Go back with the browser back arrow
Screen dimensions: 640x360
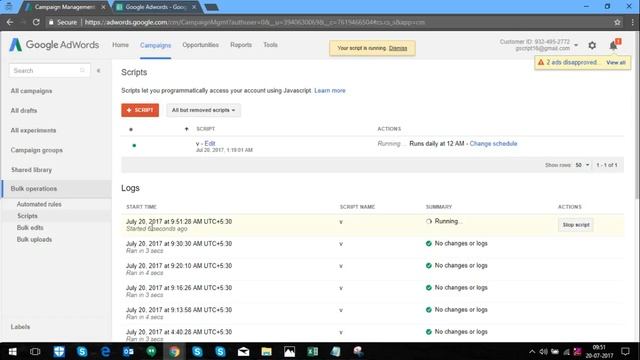10,22
